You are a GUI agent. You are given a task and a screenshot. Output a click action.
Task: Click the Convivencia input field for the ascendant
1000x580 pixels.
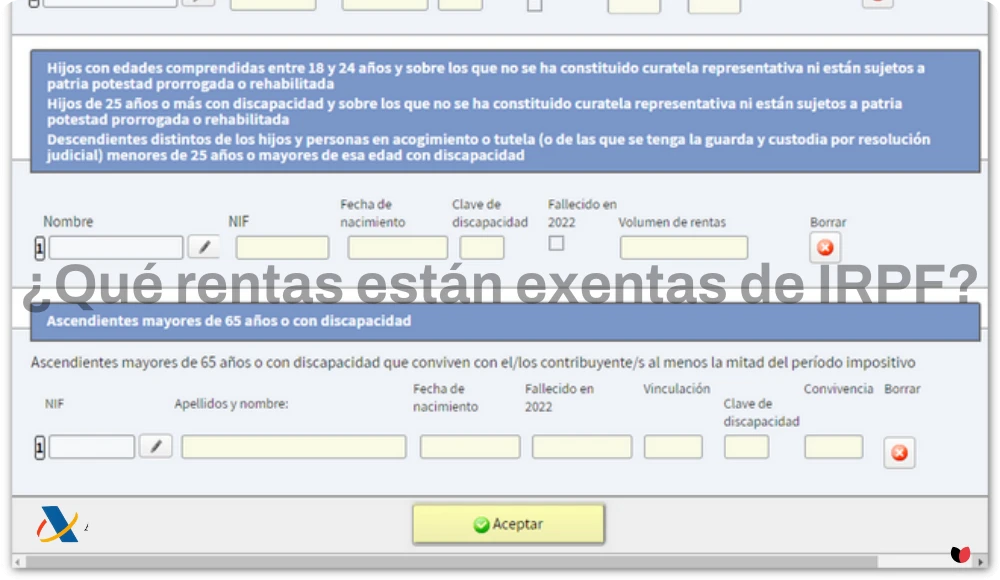point(833,446)
